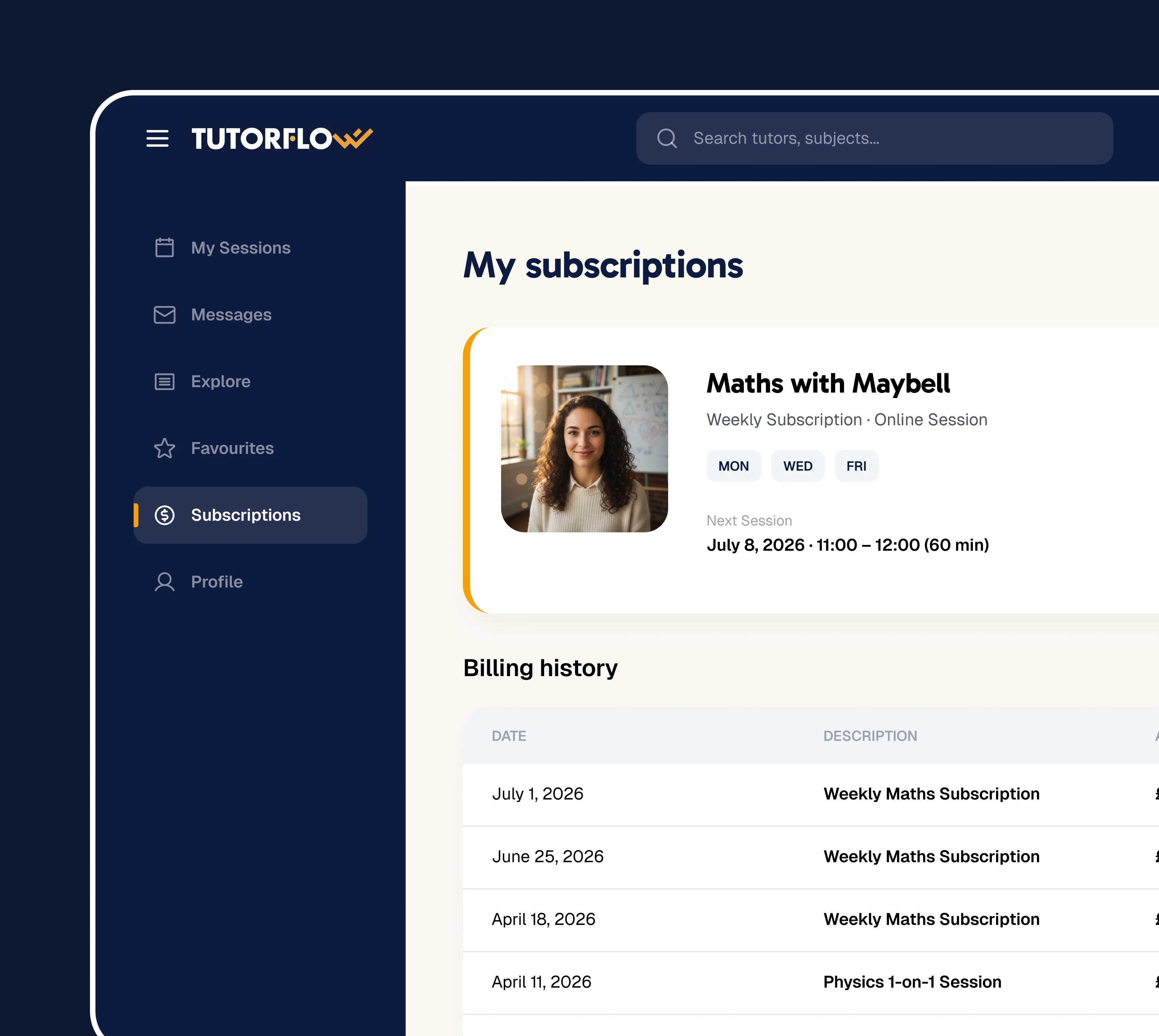Click the search magnifier icon
This screenshot has height=1036, width=1159.
coord(667,138)
